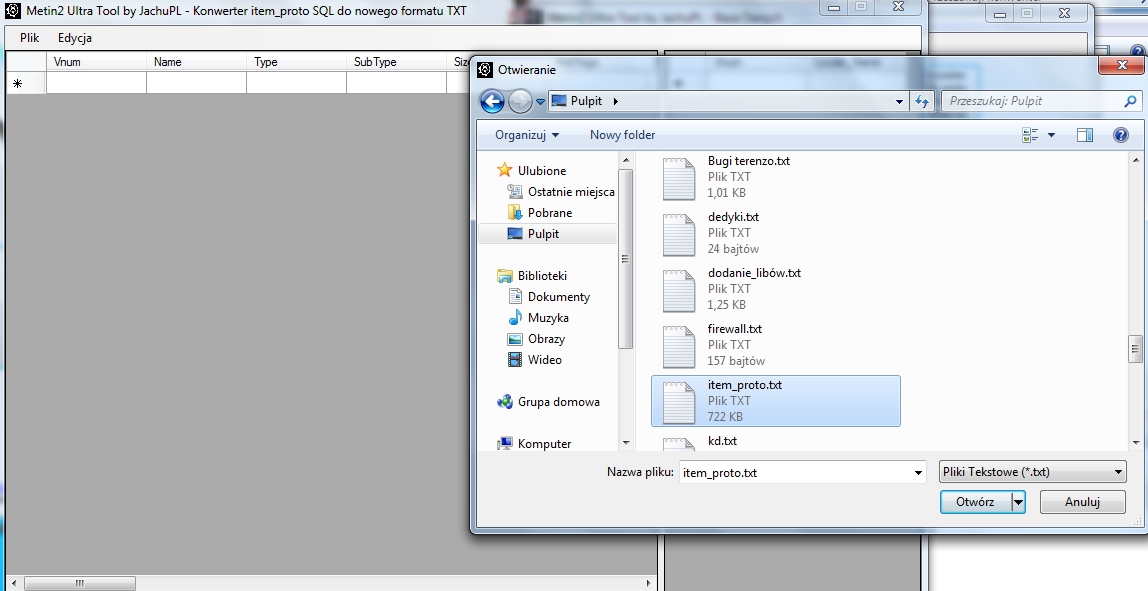Click the Type column header

[x=297, y=62]
